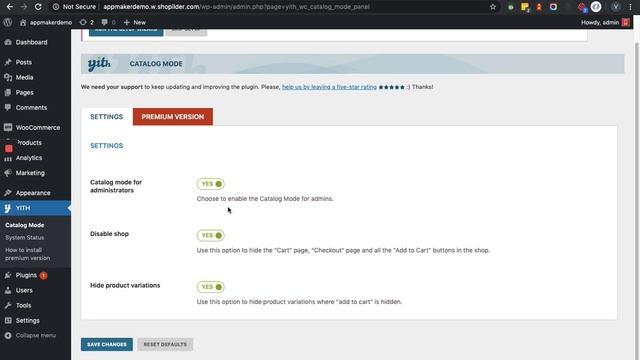Collapse the admin sidebar menu
640x360 pixels.
(x=36, y=336)
